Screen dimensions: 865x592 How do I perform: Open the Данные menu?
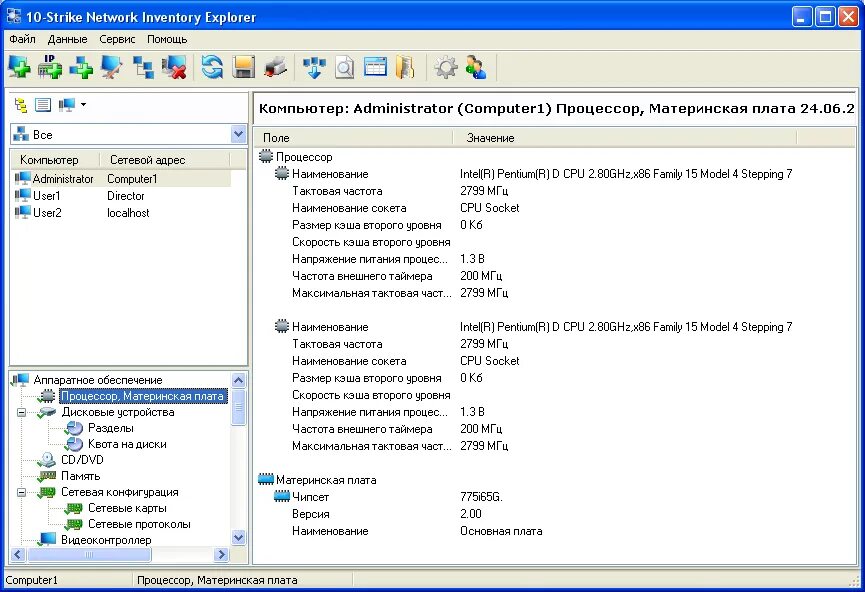[x=67, y=39]
